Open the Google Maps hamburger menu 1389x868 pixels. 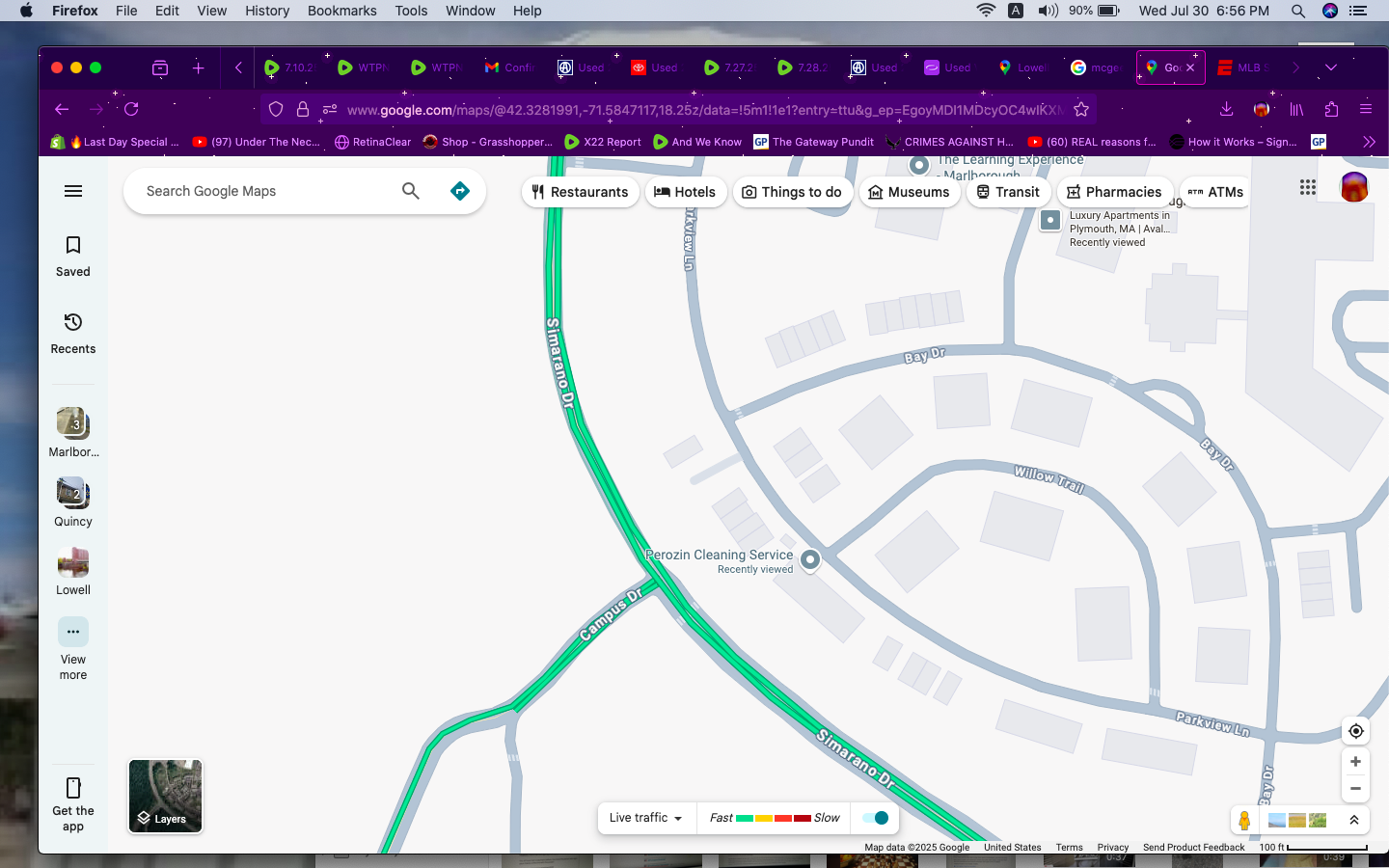[x=73, y=191]
